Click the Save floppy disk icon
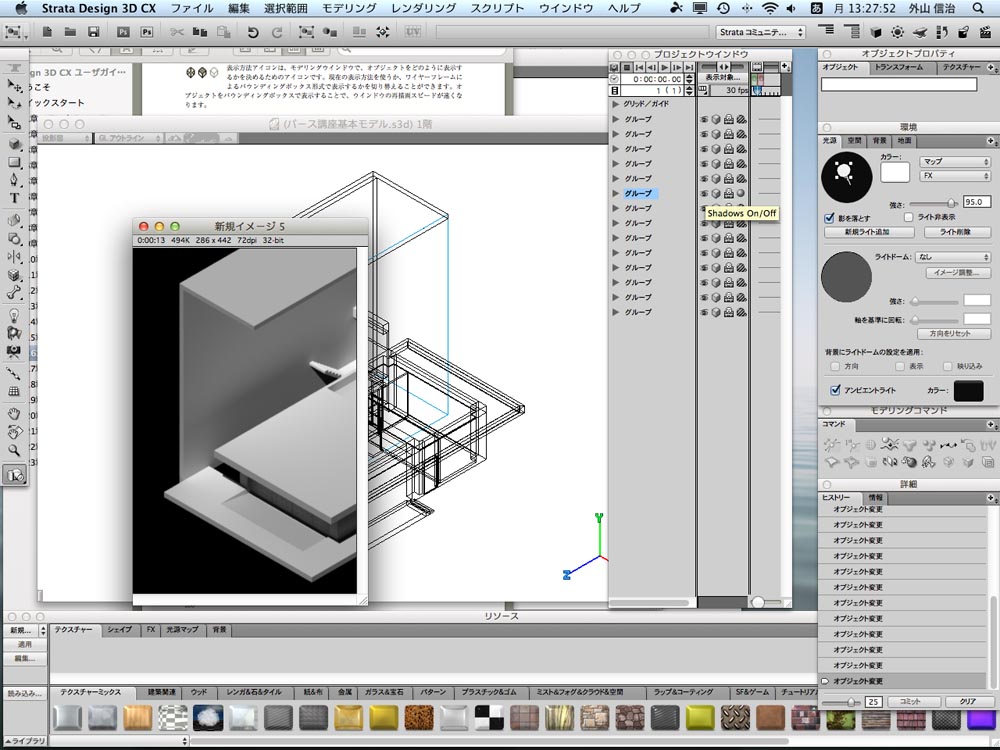The width and height of the screenshot is (1000, 750). tap(93, 32)
